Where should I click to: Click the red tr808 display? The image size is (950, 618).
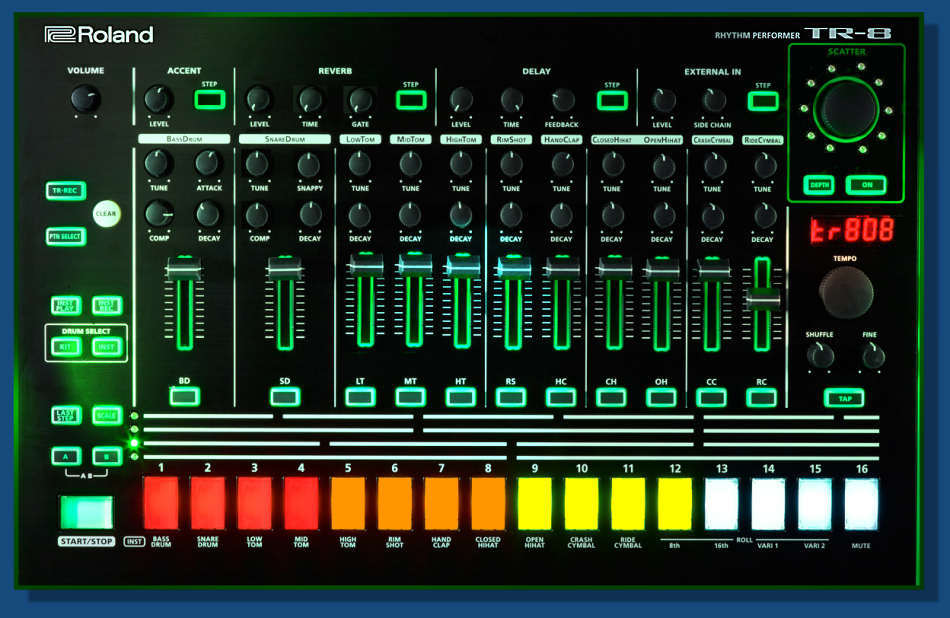pyautogui.click(x=852, y=230)
